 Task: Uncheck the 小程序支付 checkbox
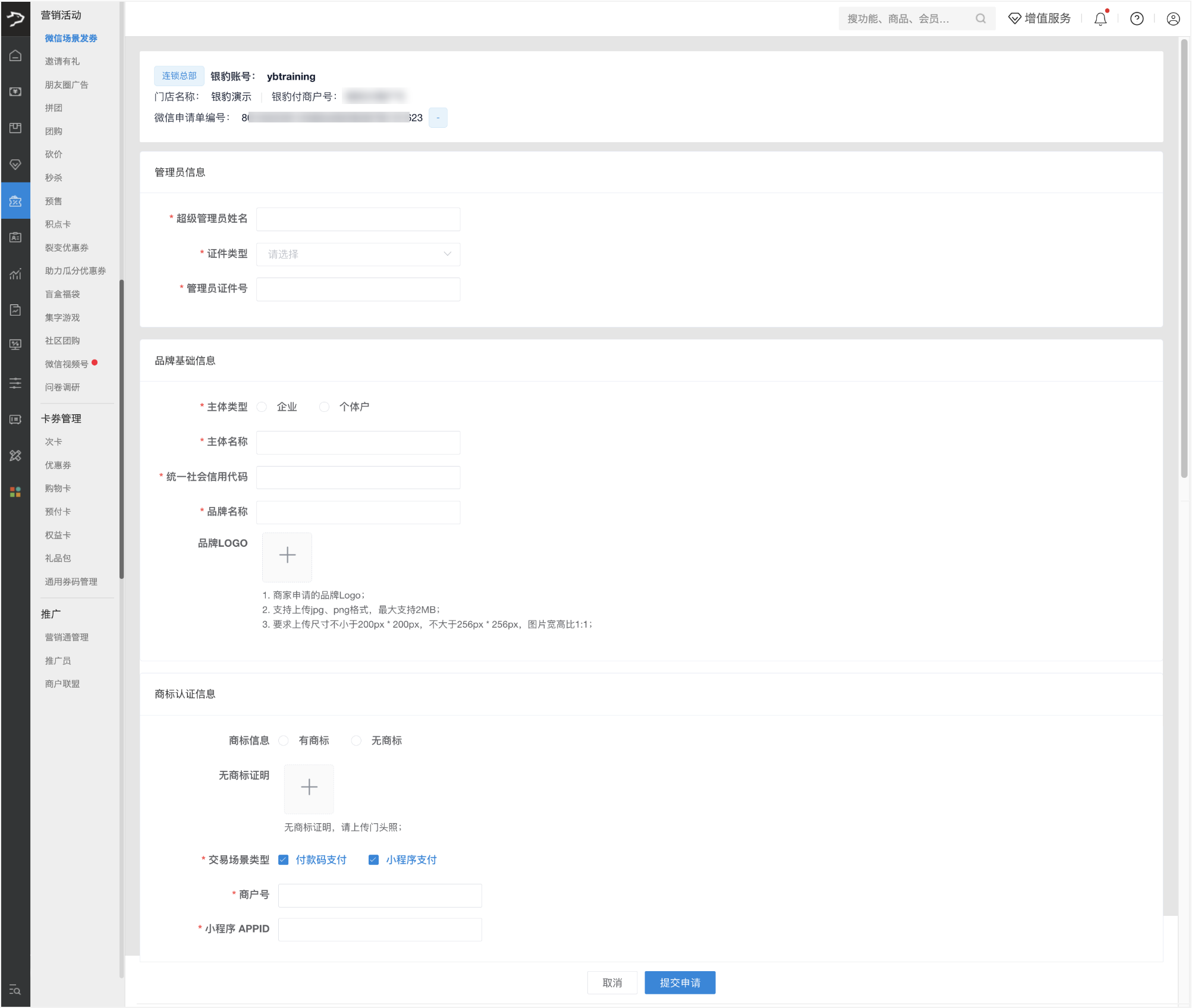click(373, 860)
